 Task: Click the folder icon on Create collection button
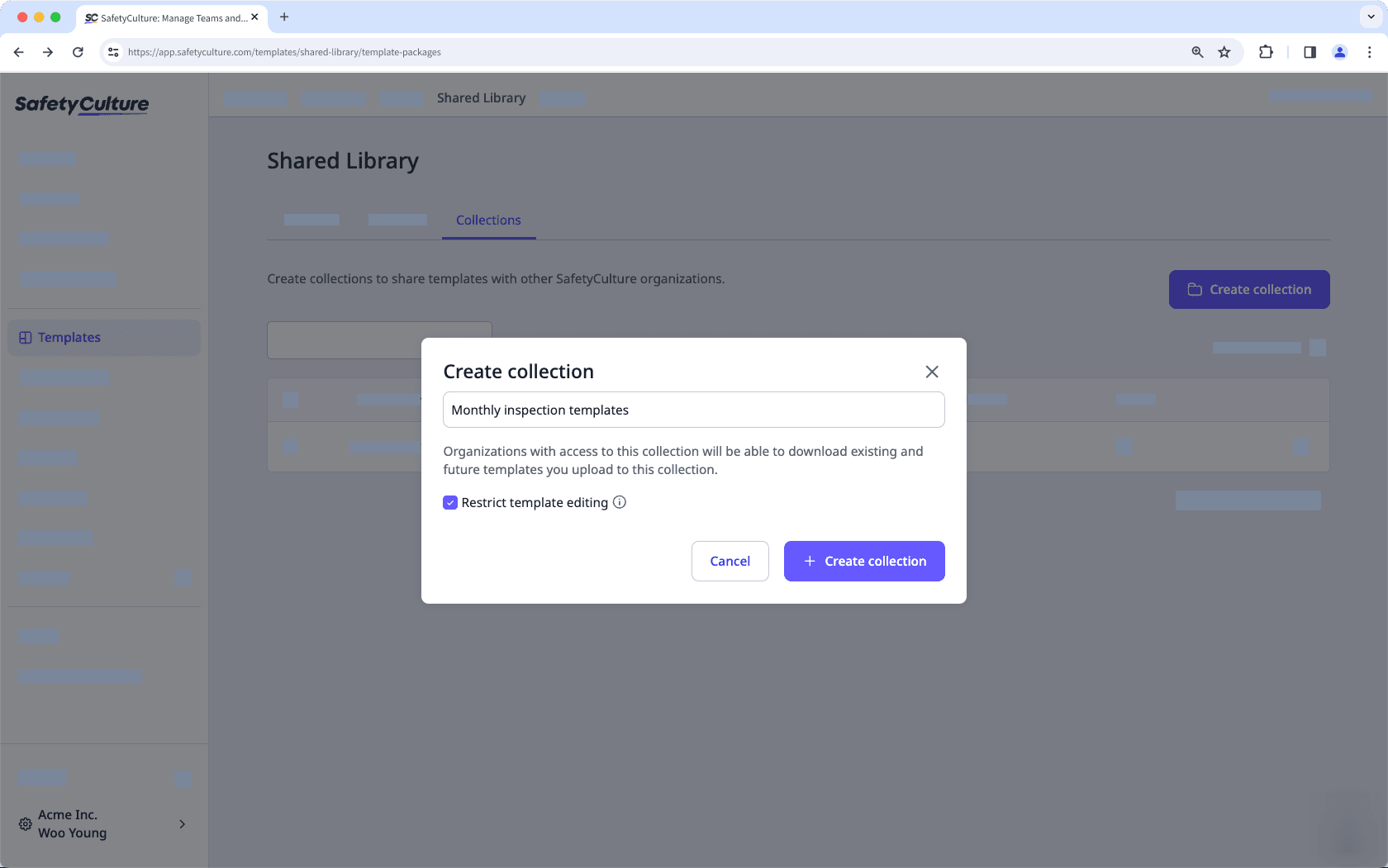click(x=1195, y=289)
